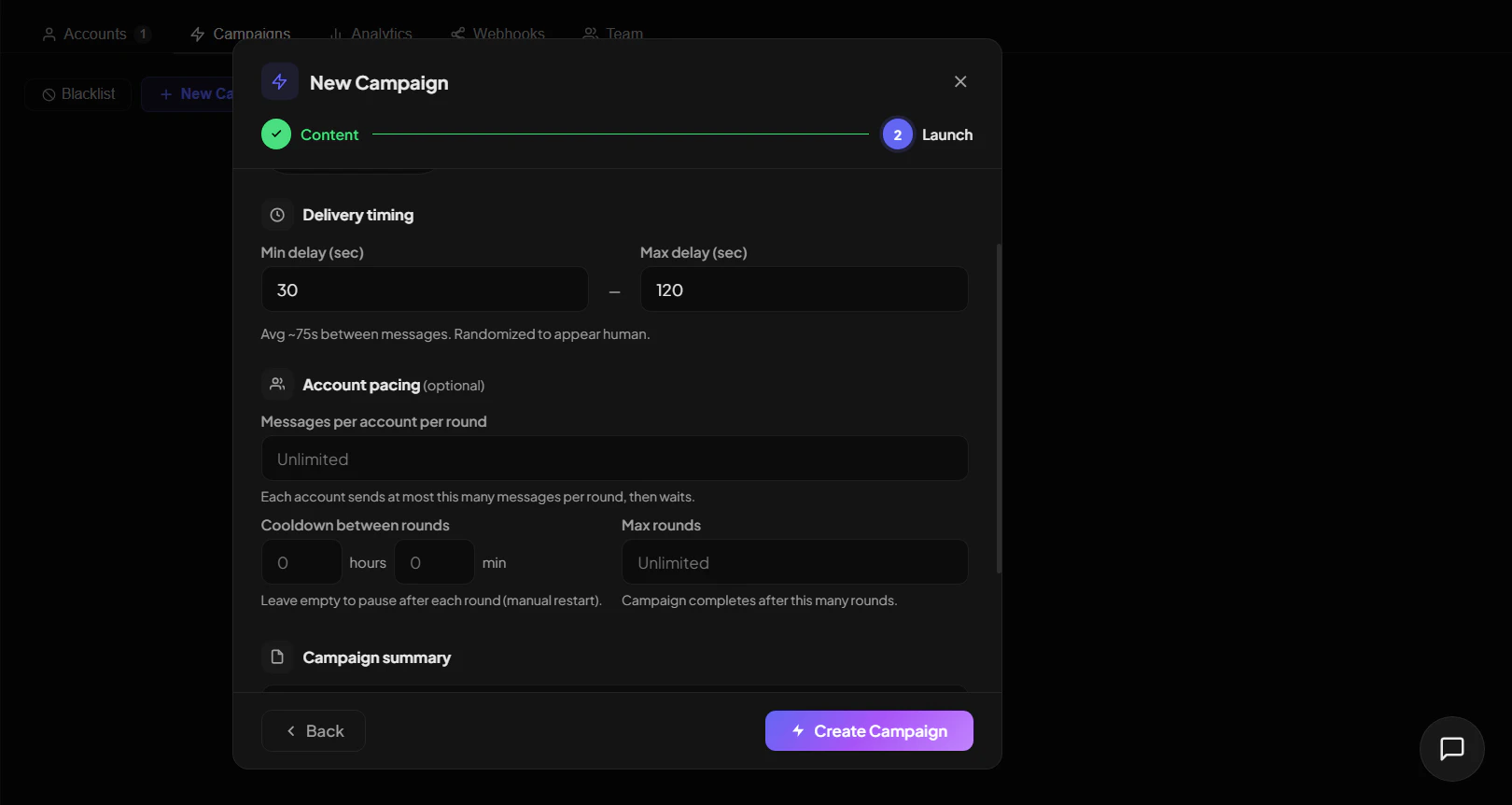Switch to the Accounts tab
The height and width of the screenshot is (805, 1512).
[x=96, y=34]
